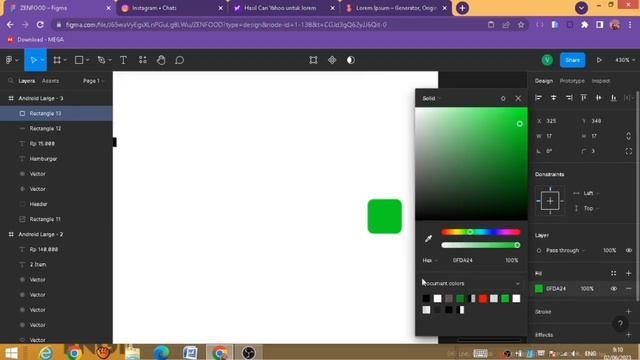This screenshot has width=640, height=360.
Task: Close the color picker panel
Action: [518, 98]
